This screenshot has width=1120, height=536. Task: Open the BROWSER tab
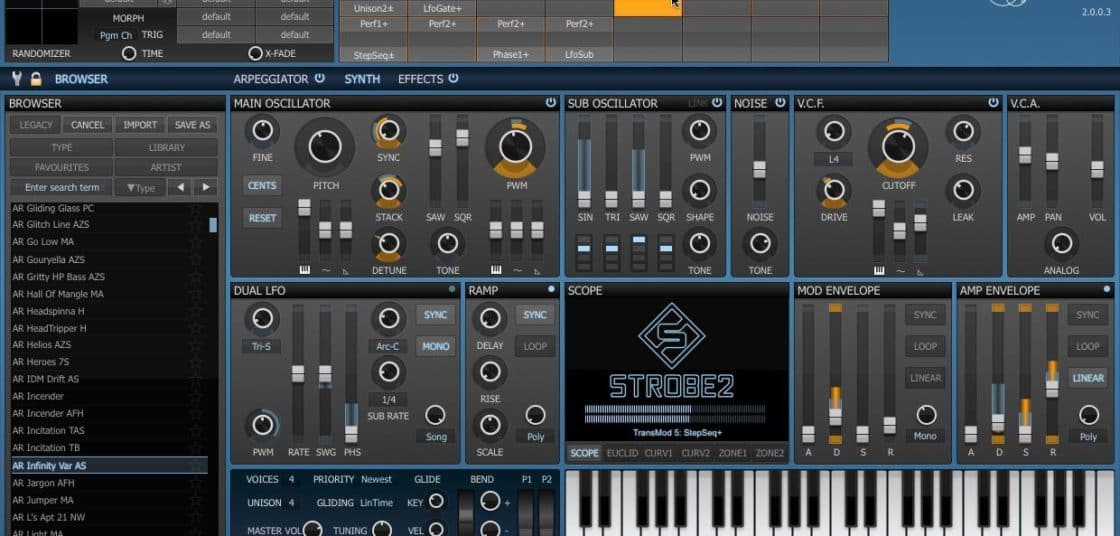point(81,79)
